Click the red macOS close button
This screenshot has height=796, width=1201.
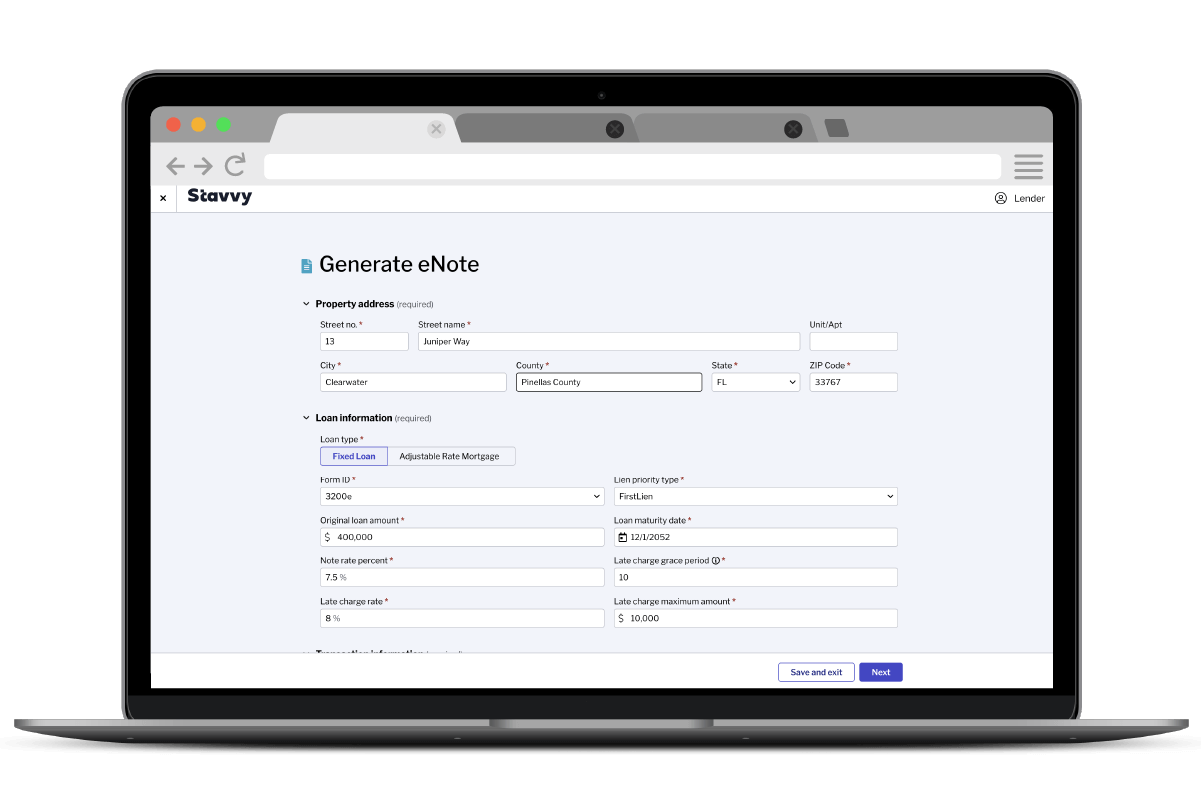173,125
